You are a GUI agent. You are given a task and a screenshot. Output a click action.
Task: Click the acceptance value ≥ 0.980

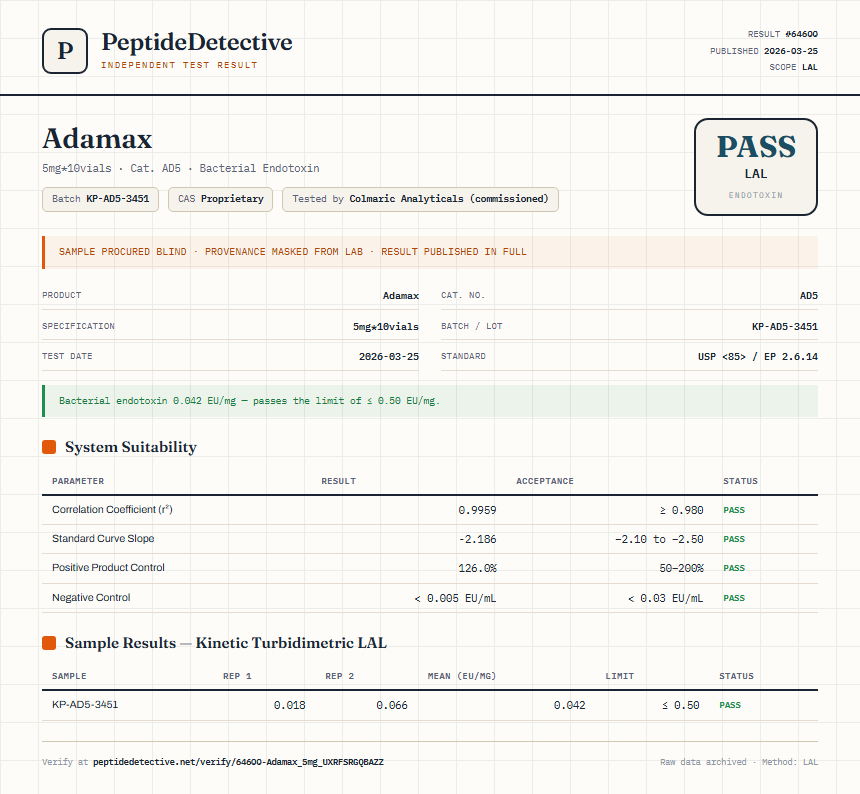(x=681, y=511)
